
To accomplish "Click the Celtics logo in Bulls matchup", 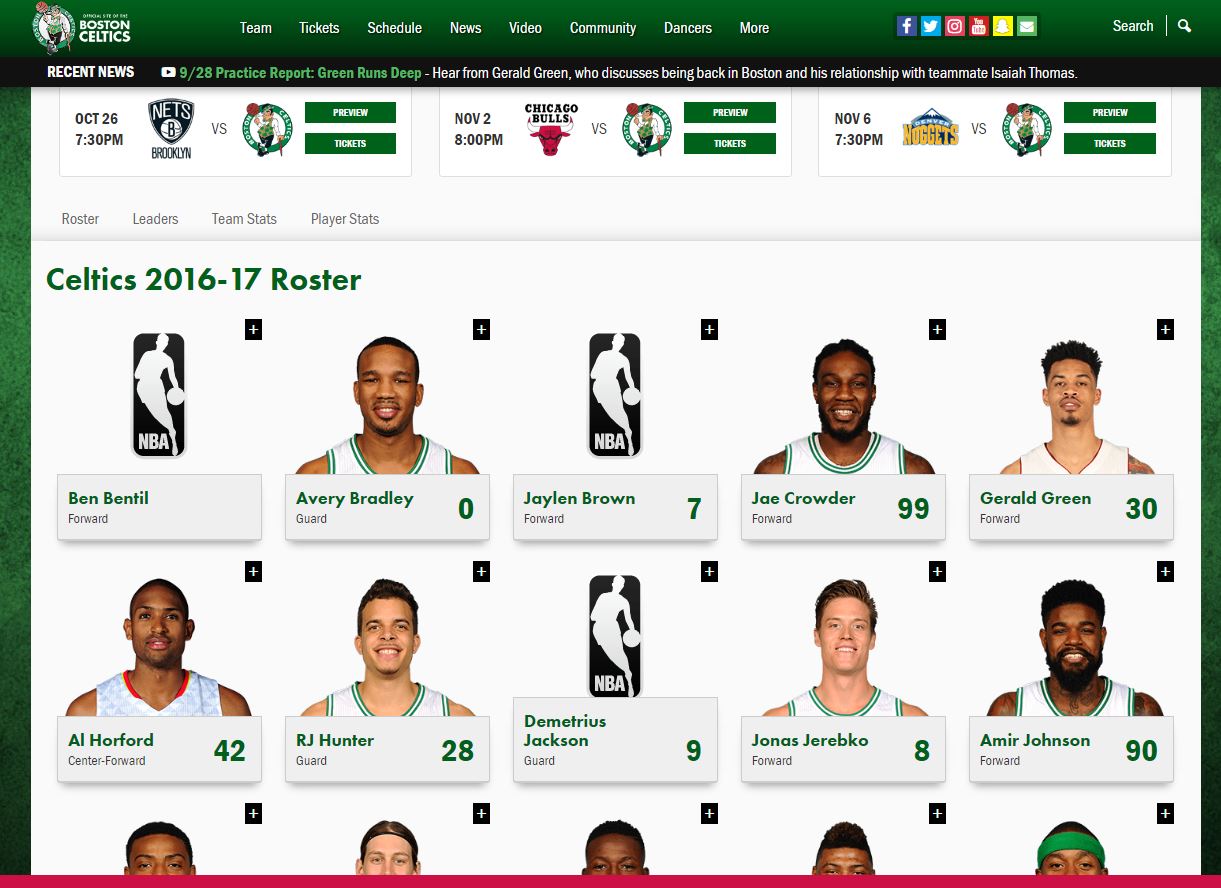I will pyautogui.click(x=647, y=129).
